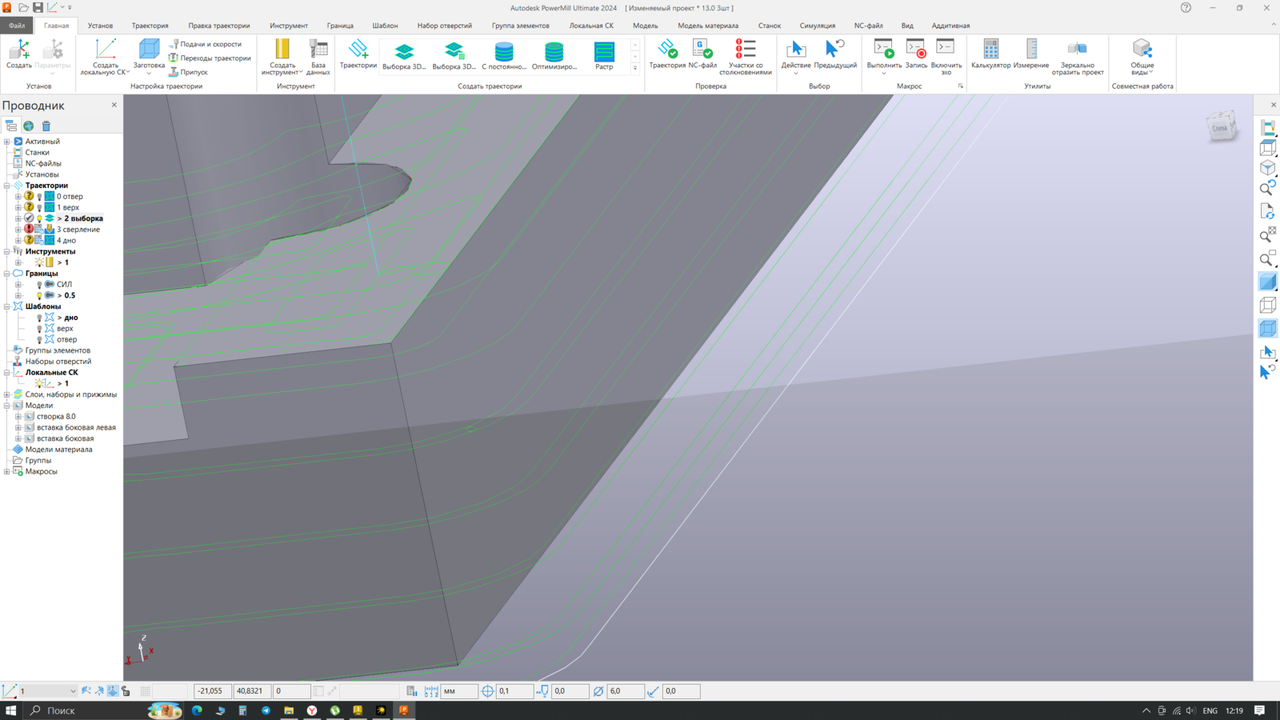Expand the Траектории tree node
The image size is (1280, 720).
[x=7, y=186]
